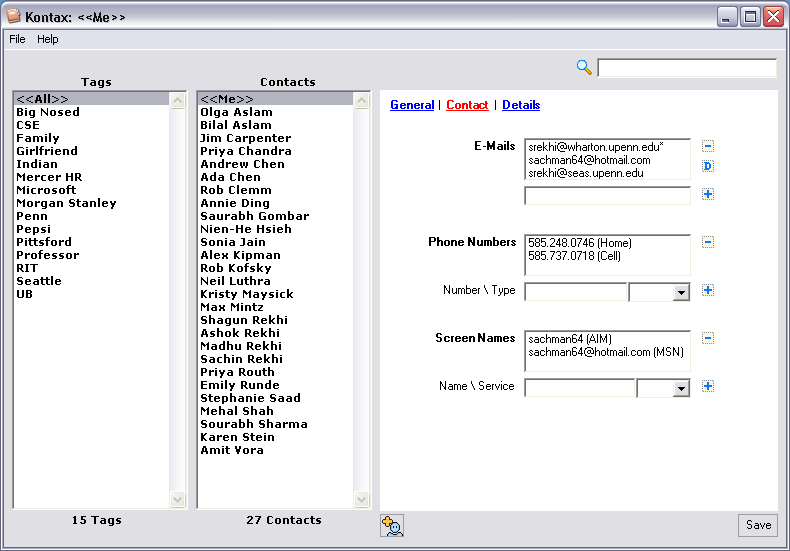Open the File menu
The width and height of the screenshot is (790, 551).
click(17, 39)
